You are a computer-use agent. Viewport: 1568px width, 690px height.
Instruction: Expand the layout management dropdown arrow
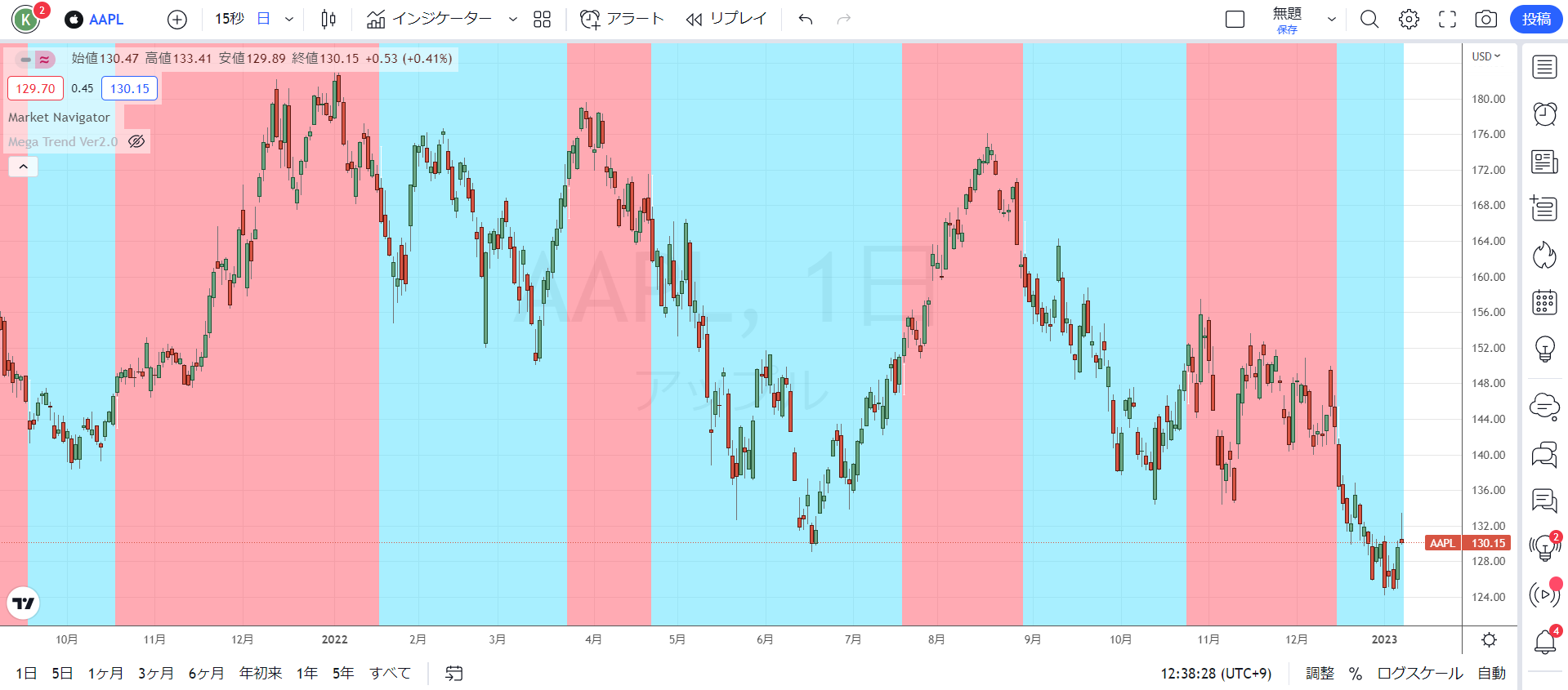(x=1332, y=20)
